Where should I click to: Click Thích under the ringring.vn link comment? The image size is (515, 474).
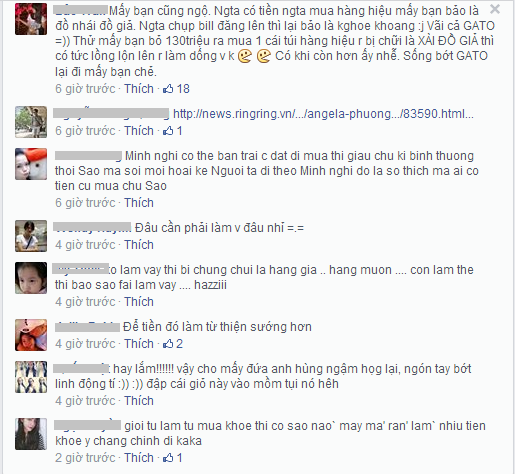click(x=139, y=131)
